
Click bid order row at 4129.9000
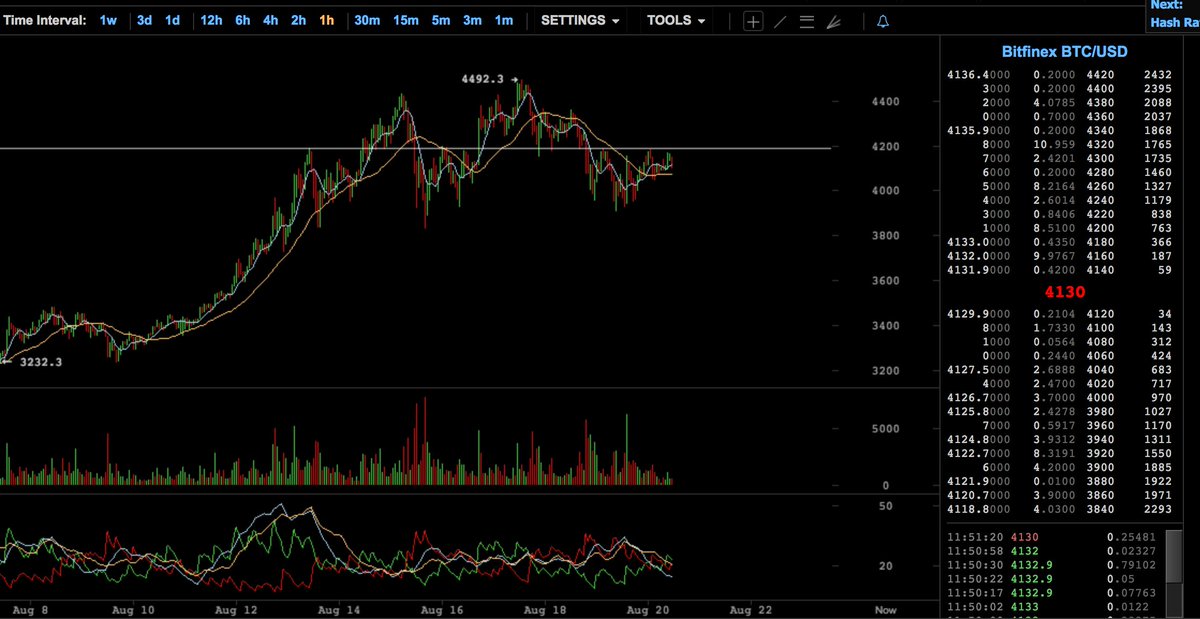pyautogui.click(x=1058, y=315)
